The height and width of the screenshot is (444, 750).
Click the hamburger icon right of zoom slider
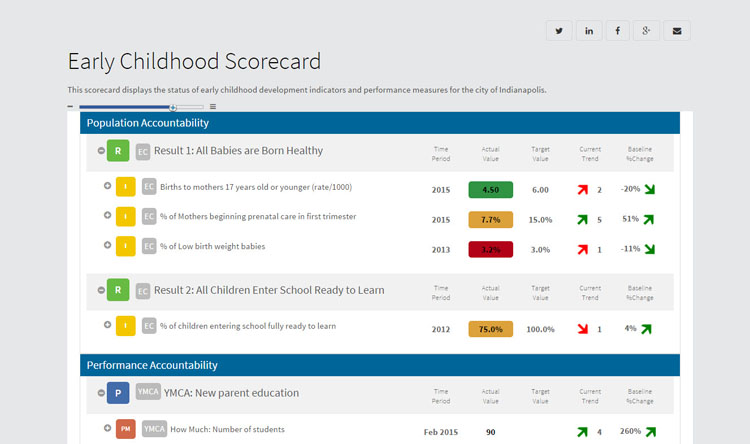pyautogui.click(x=213, y=107)
